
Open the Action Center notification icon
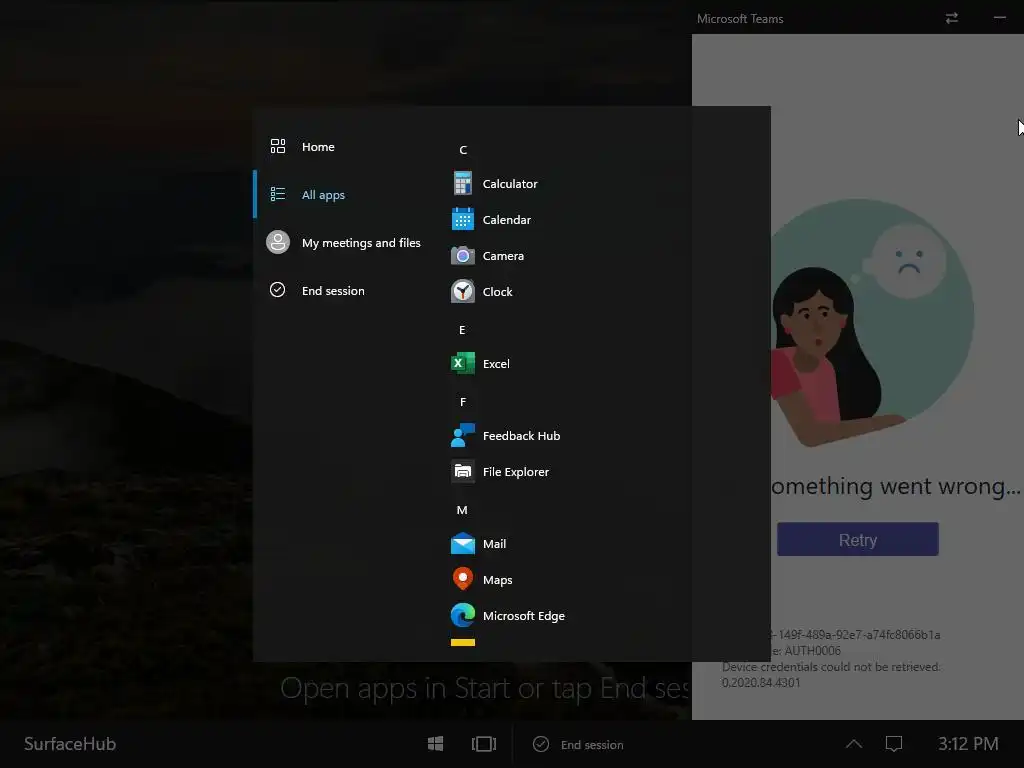[893, 744]
